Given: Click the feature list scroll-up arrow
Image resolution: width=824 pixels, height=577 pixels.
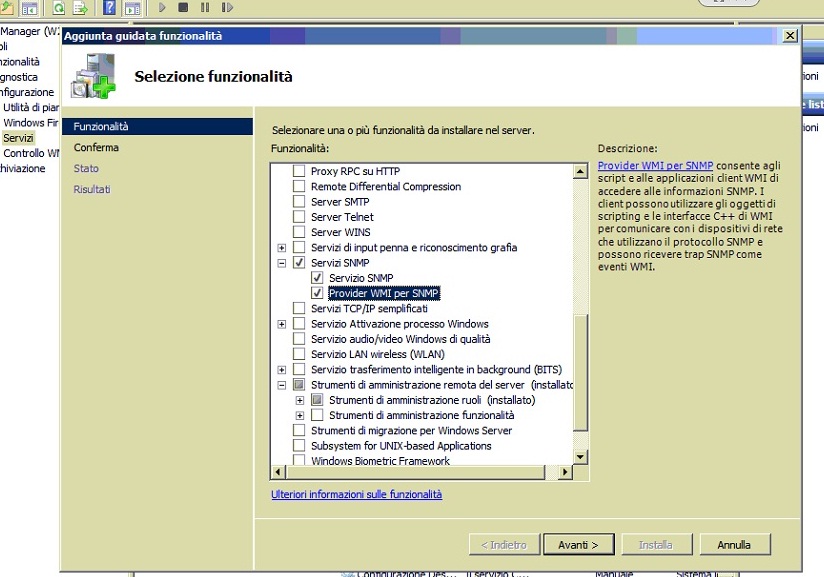Looking at the screenshot, I should 580,171.
